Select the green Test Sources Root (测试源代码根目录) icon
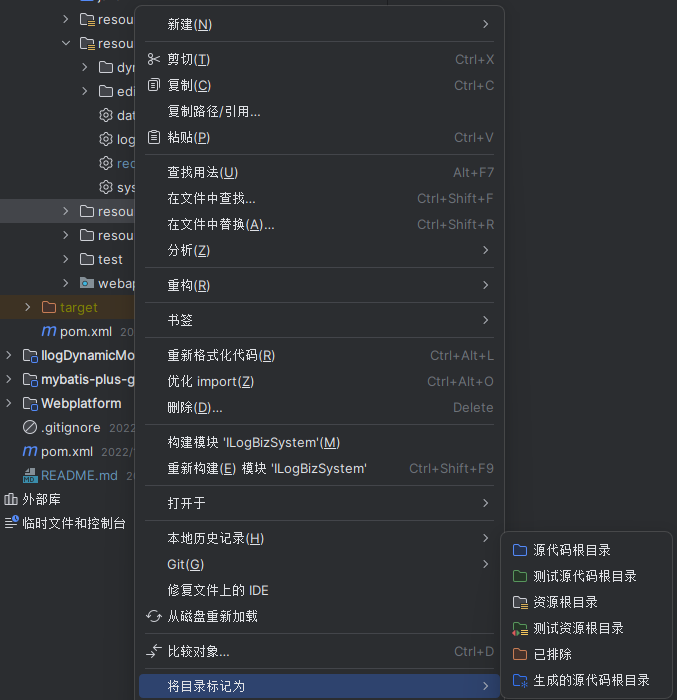 [x=519, y=577]
